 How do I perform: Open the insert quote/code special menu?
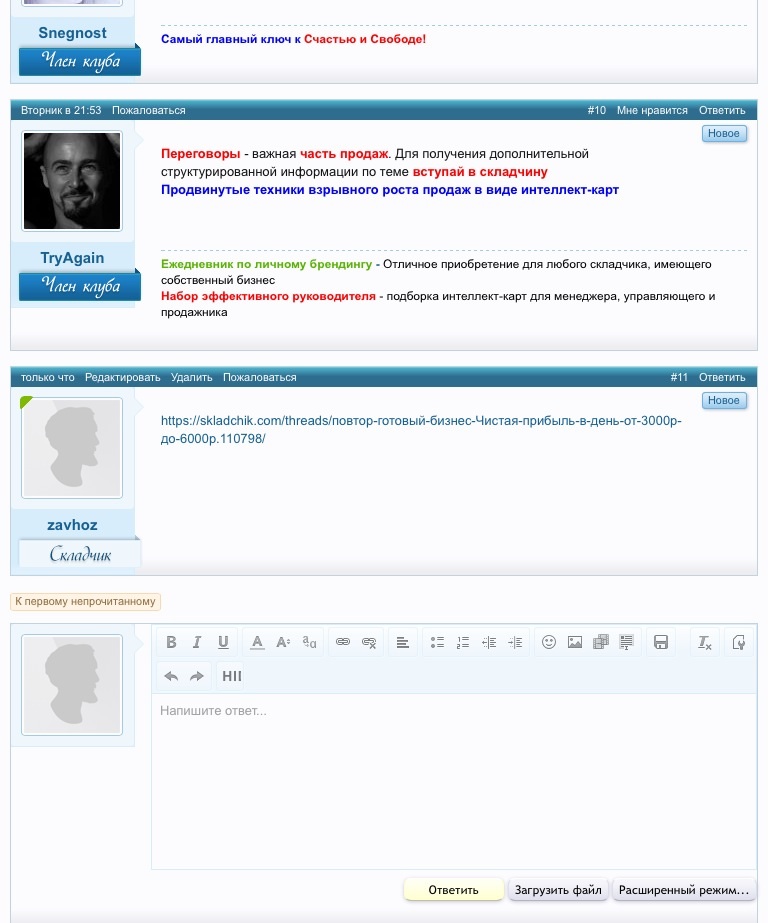click(627, 642)
